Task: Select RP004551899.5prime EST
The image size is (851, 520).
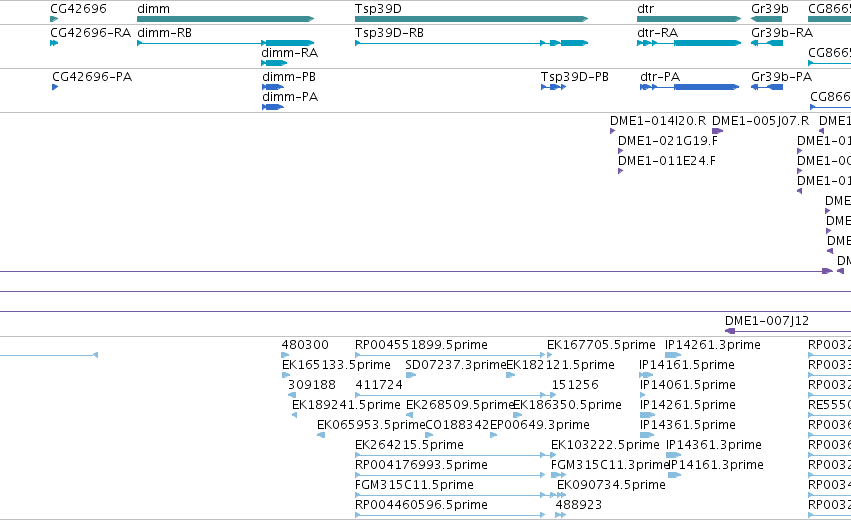Action: tap(450, 355)
